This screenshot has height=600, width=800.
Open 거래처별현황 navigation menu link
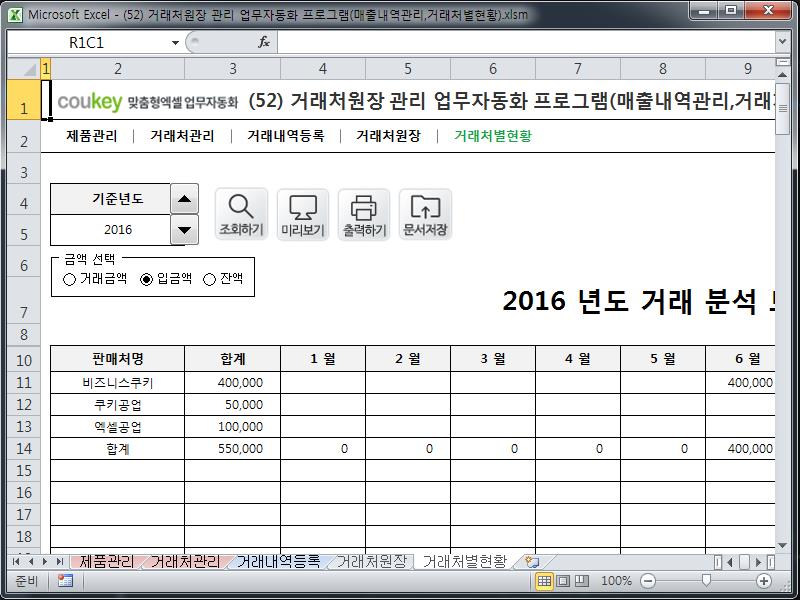coord(493,136)
